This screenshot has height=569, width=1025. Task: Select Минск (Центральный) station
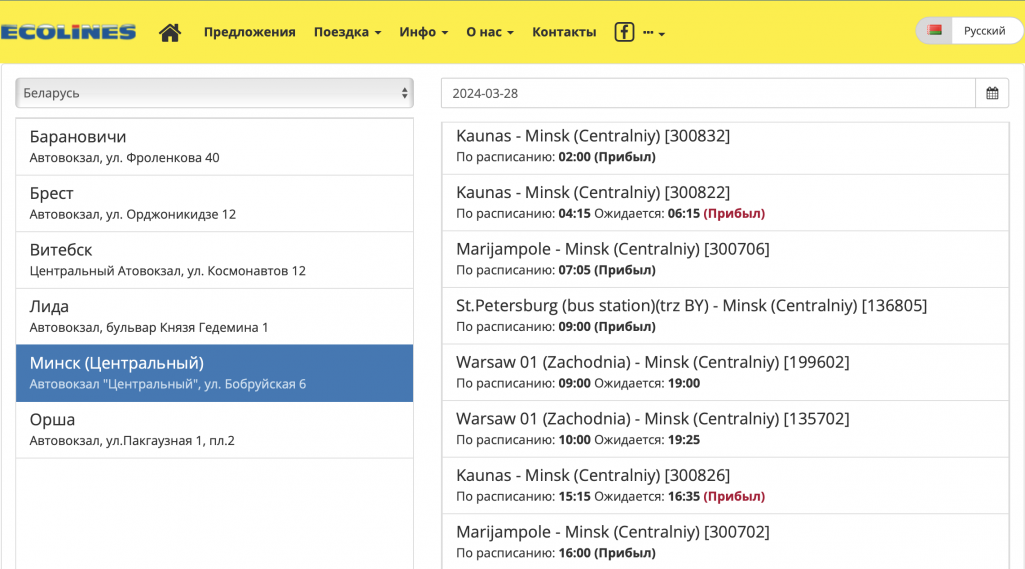coord(214,373)
